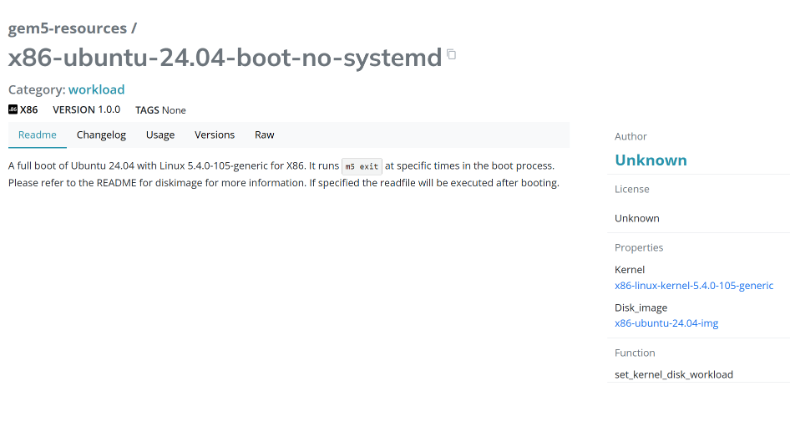Viewport: 793px width, 445px height.
Task: Switch to the Readme tab
Action: coord(37,135)
